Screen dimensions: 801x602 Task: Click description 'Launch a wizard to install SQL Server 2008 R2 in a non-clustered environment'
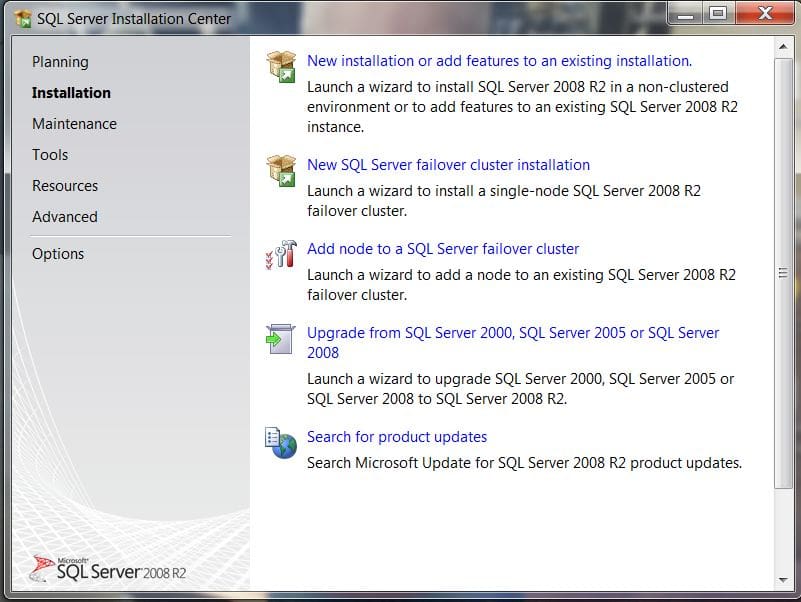(x=522, y=107)
